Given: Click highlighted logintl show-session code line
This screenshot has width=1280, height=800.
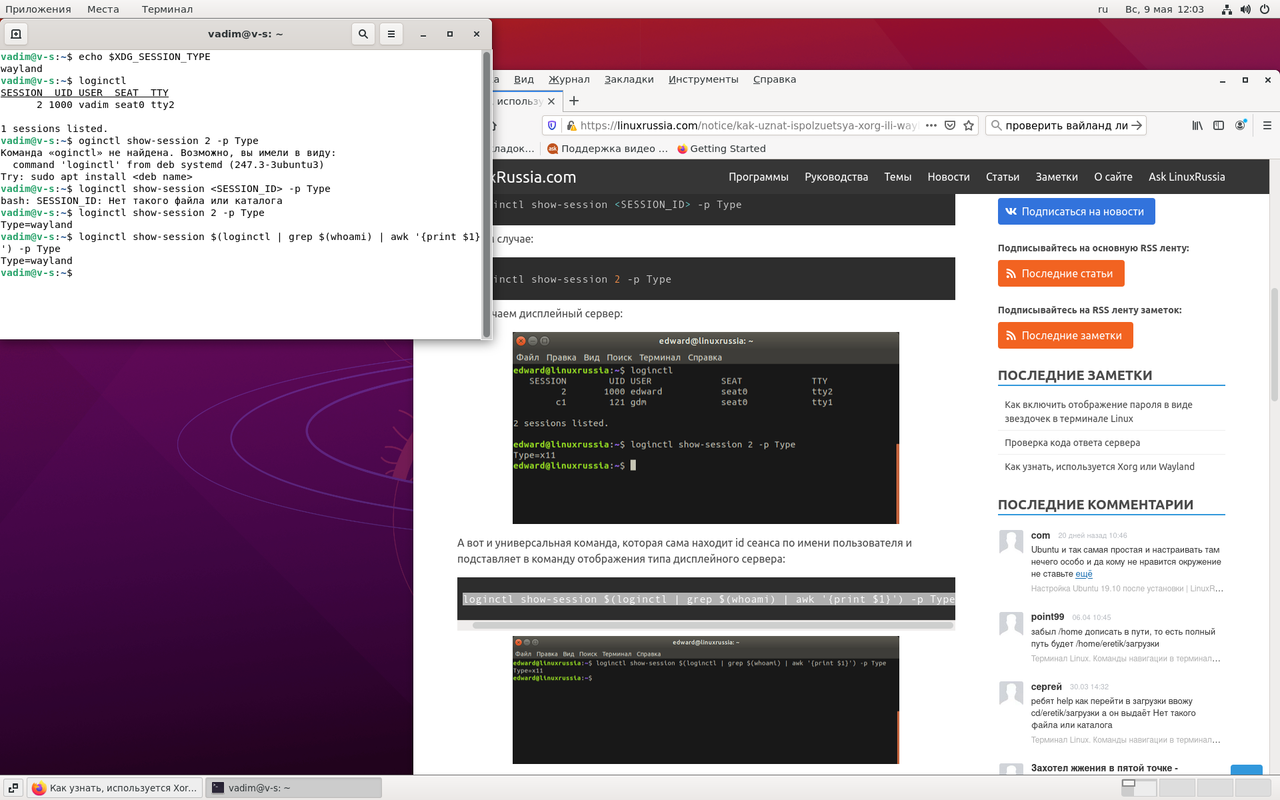Looking at the screenshot, I should [708, 599].
